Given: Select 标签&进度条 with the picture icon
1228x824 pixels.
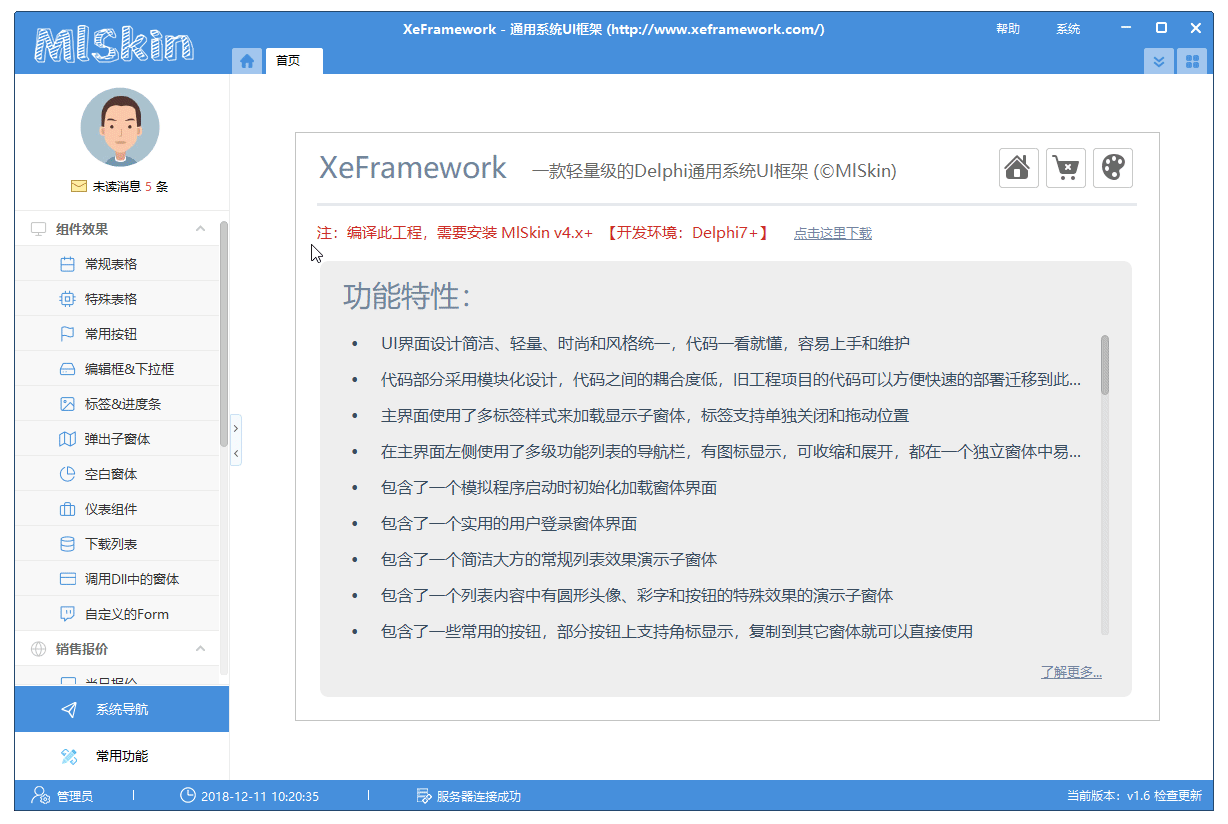Looking at the screenshot, I should (118, 404).
